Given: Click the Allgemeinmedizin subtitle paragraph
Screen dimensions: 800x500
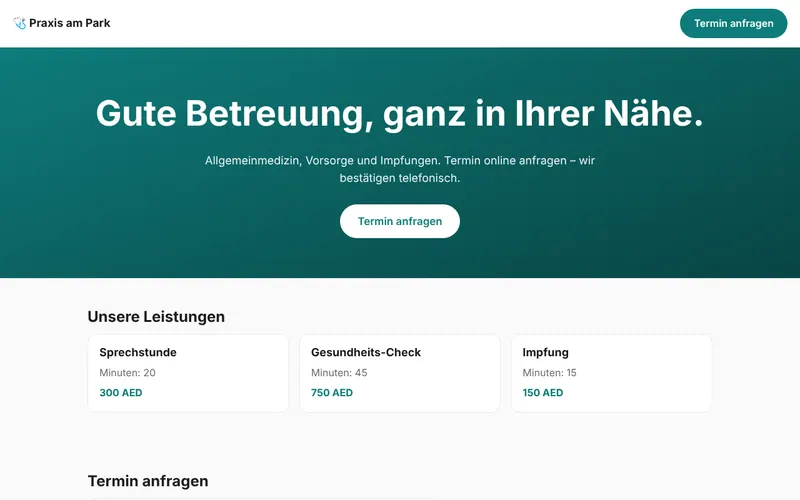Looking at the screenshot, I should (x=400, y=169).
